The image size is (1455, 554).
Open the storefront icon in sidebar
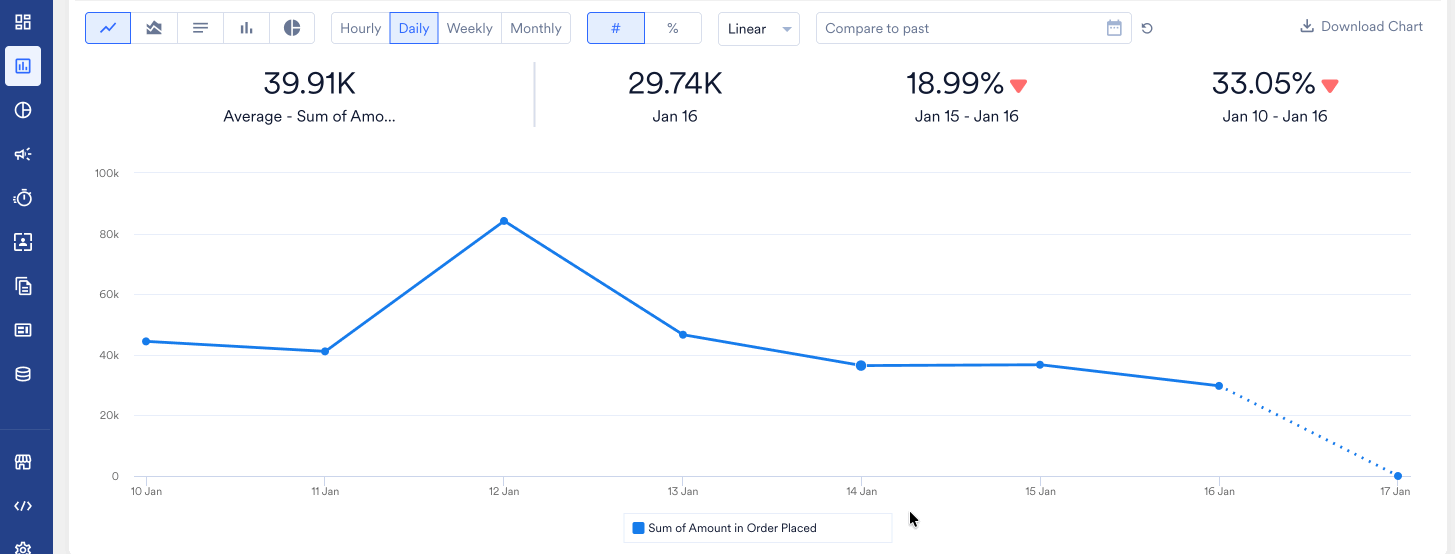[23, 462]
